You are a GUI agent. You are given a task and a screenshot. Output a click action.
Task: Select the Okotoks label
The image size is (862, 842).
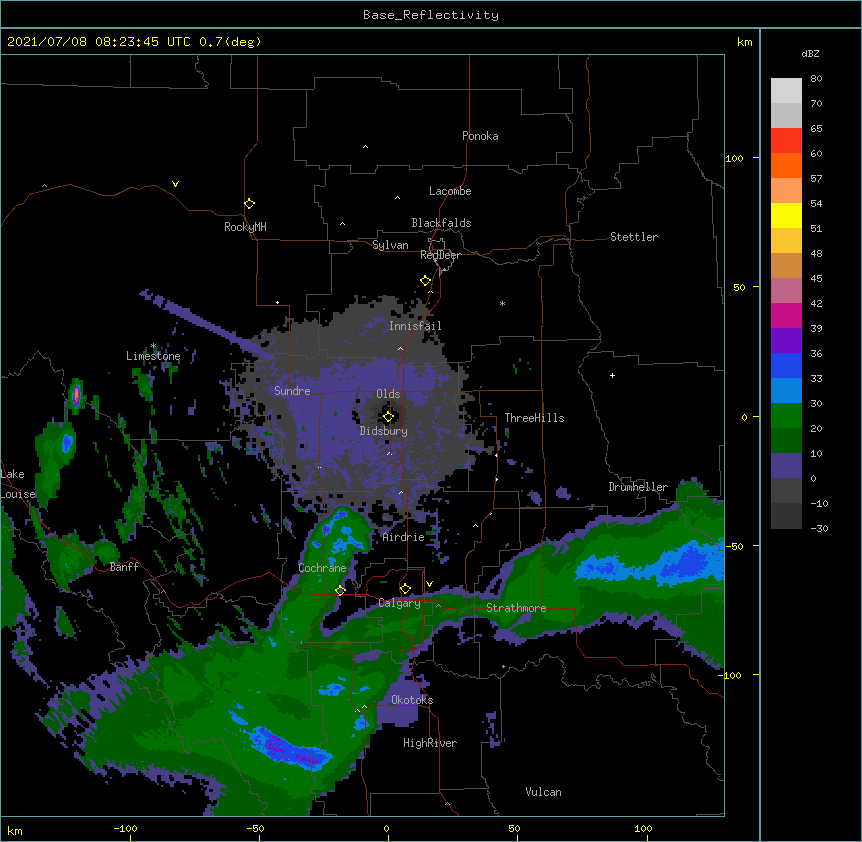[x=412, y=700]
